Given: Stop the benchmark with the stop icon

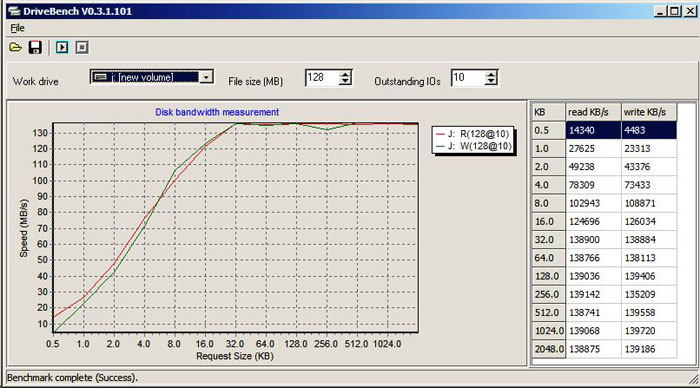Looking at the screenshot, I should (x=82, y=47).
